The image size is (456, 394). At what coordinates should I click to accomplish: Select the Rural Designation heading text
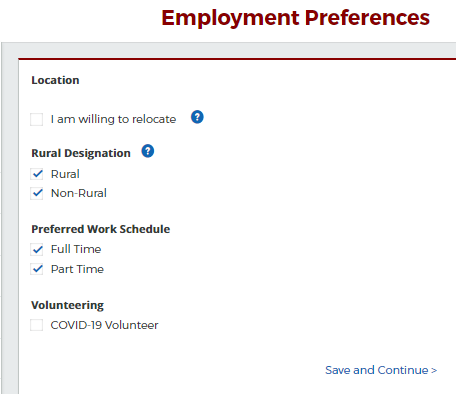point(81,153)
